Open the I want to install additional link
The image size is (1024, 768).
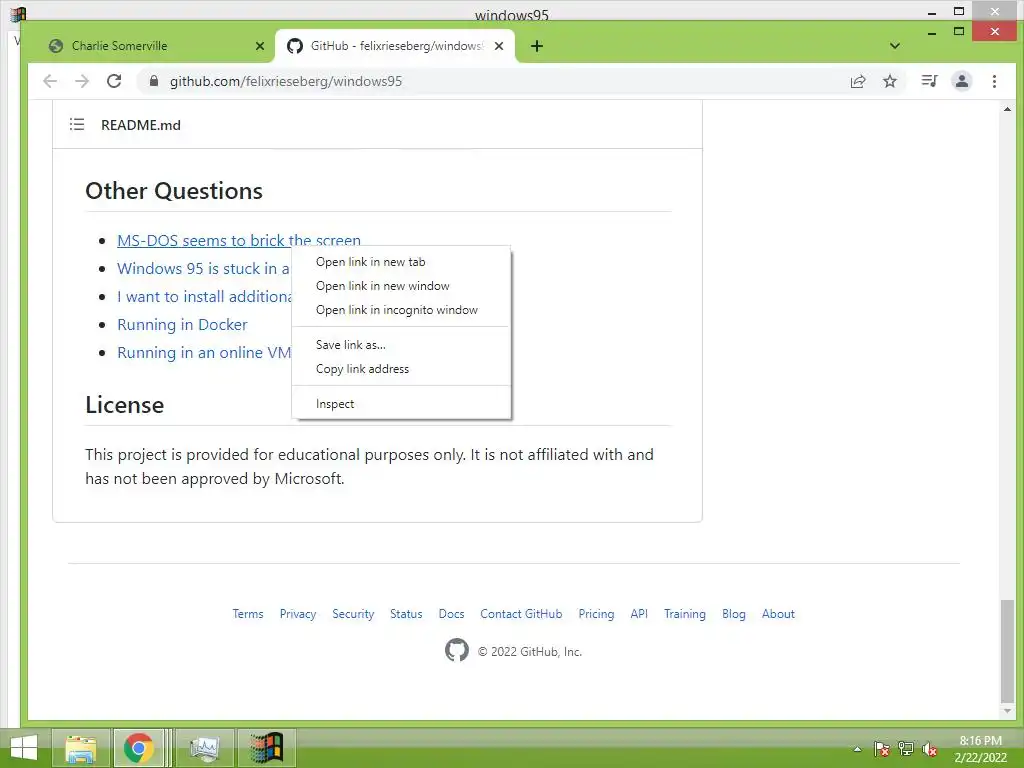tap(204, 296)
